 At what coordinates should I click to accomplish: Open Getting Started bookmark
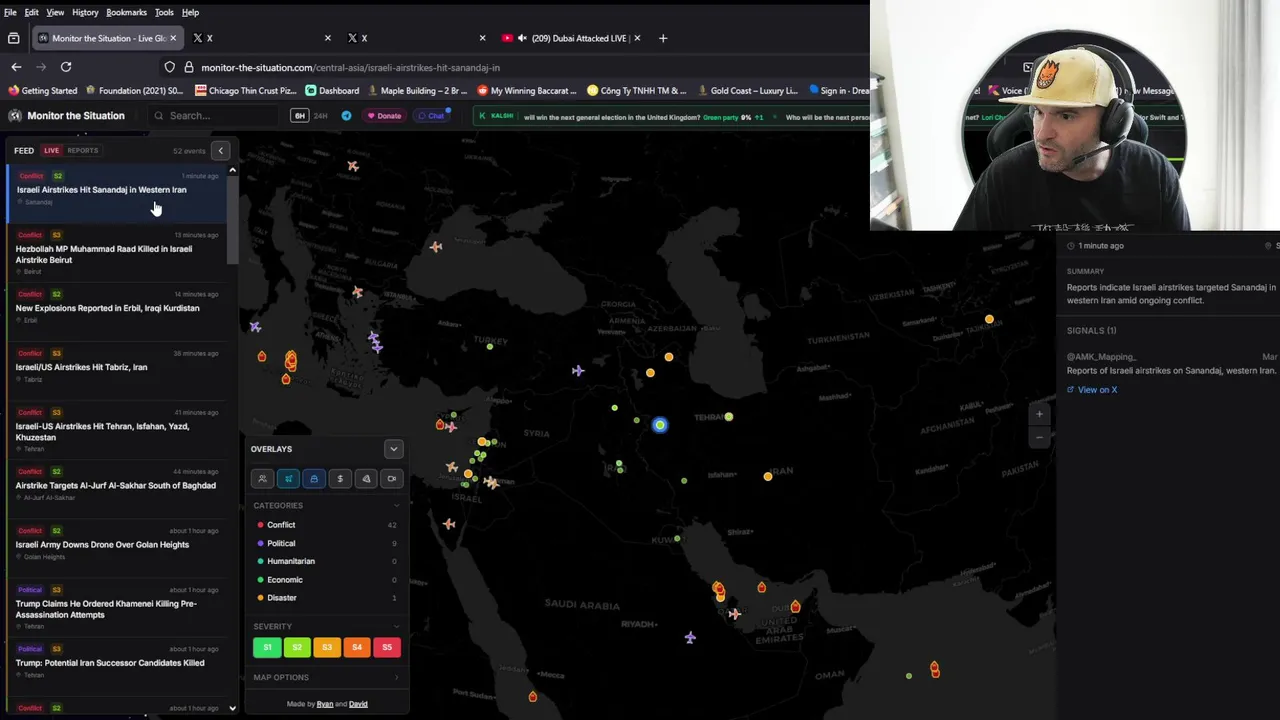coord(42,91)
